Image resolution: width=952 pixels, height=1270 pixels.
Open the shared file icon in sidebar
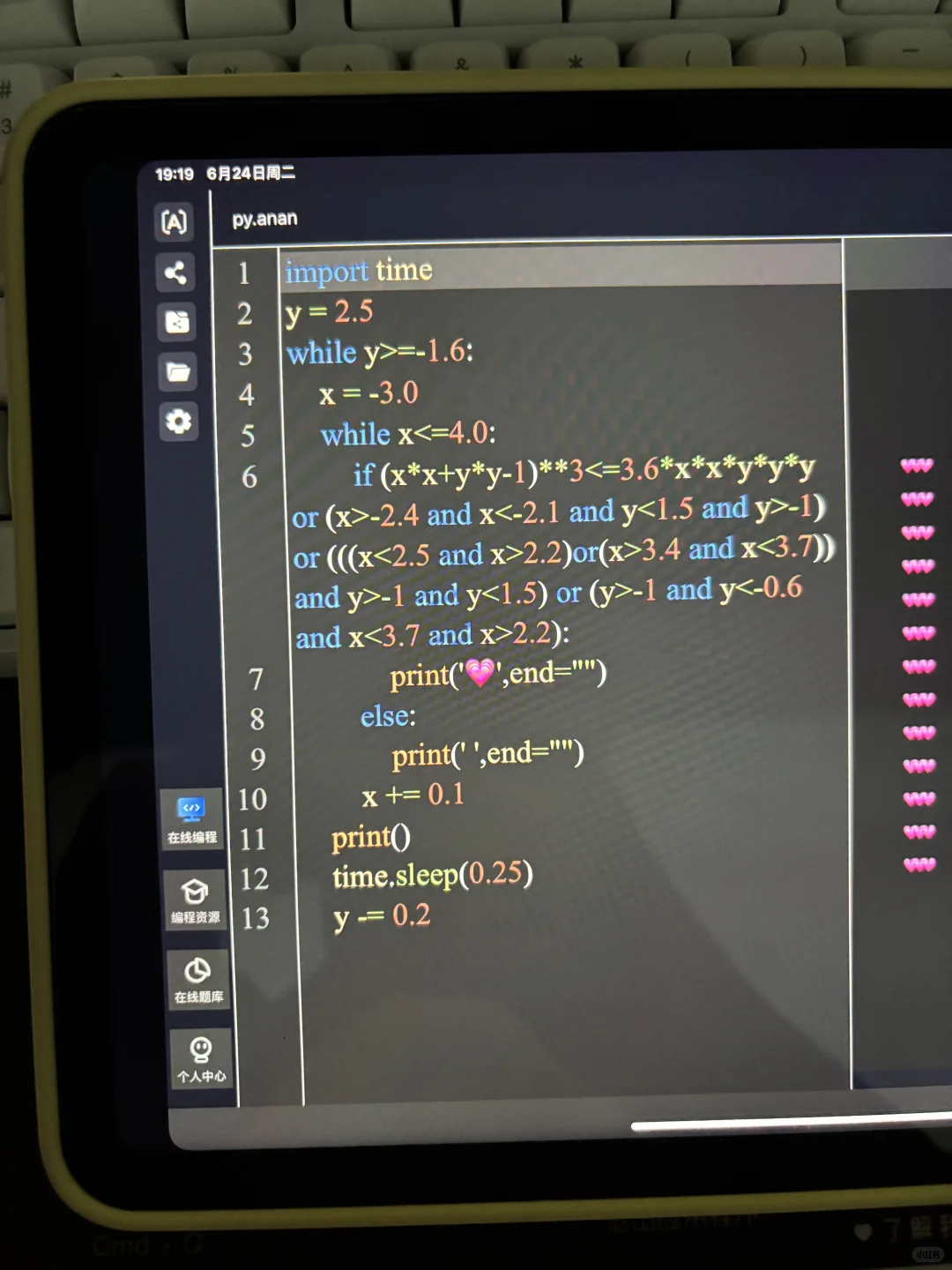177,322
